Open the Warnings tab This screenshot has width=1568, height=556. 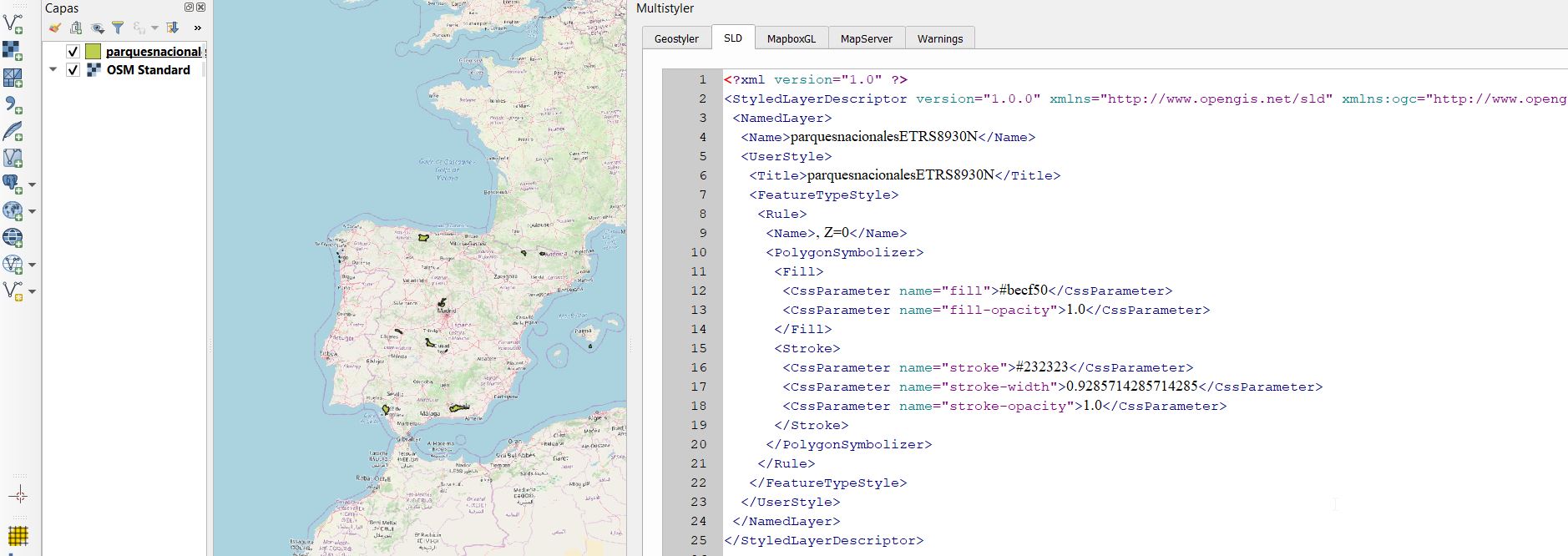(x=939, y=38)
